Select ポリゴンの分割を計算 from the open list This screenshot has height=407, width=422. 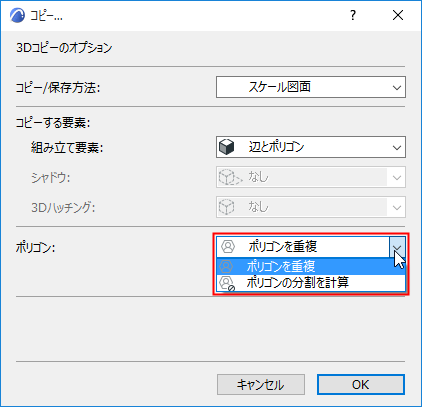point(311,283)
